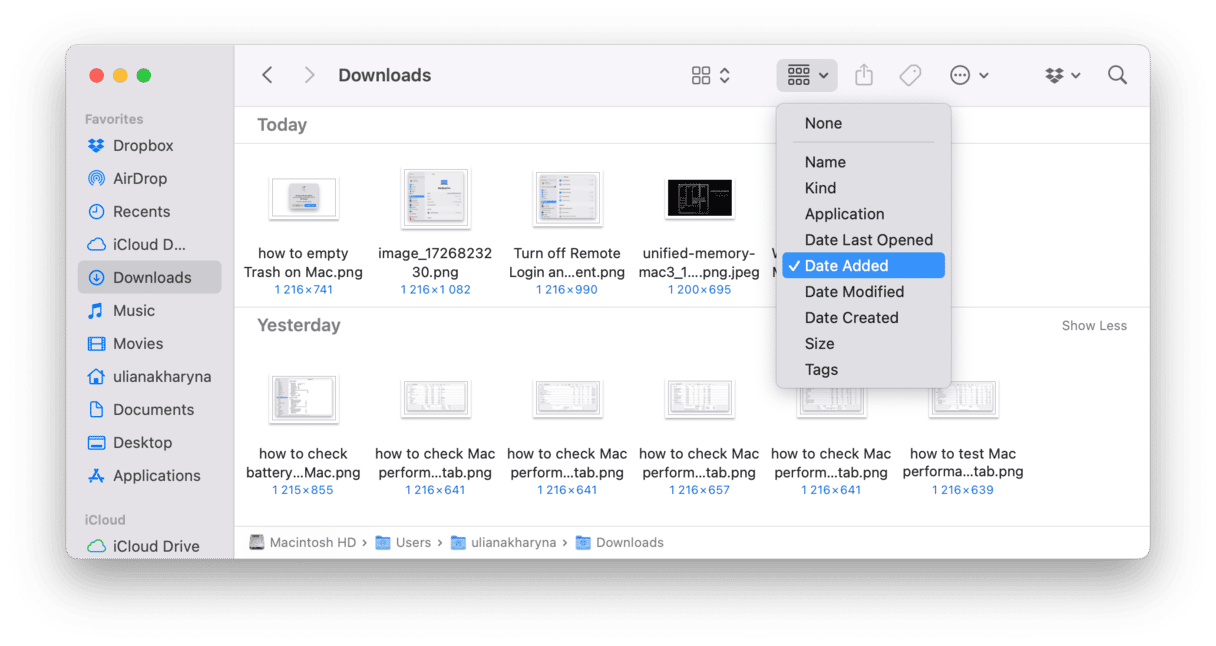
Task: Click the AirDrop sidebar icon
Action: point(96,178)
